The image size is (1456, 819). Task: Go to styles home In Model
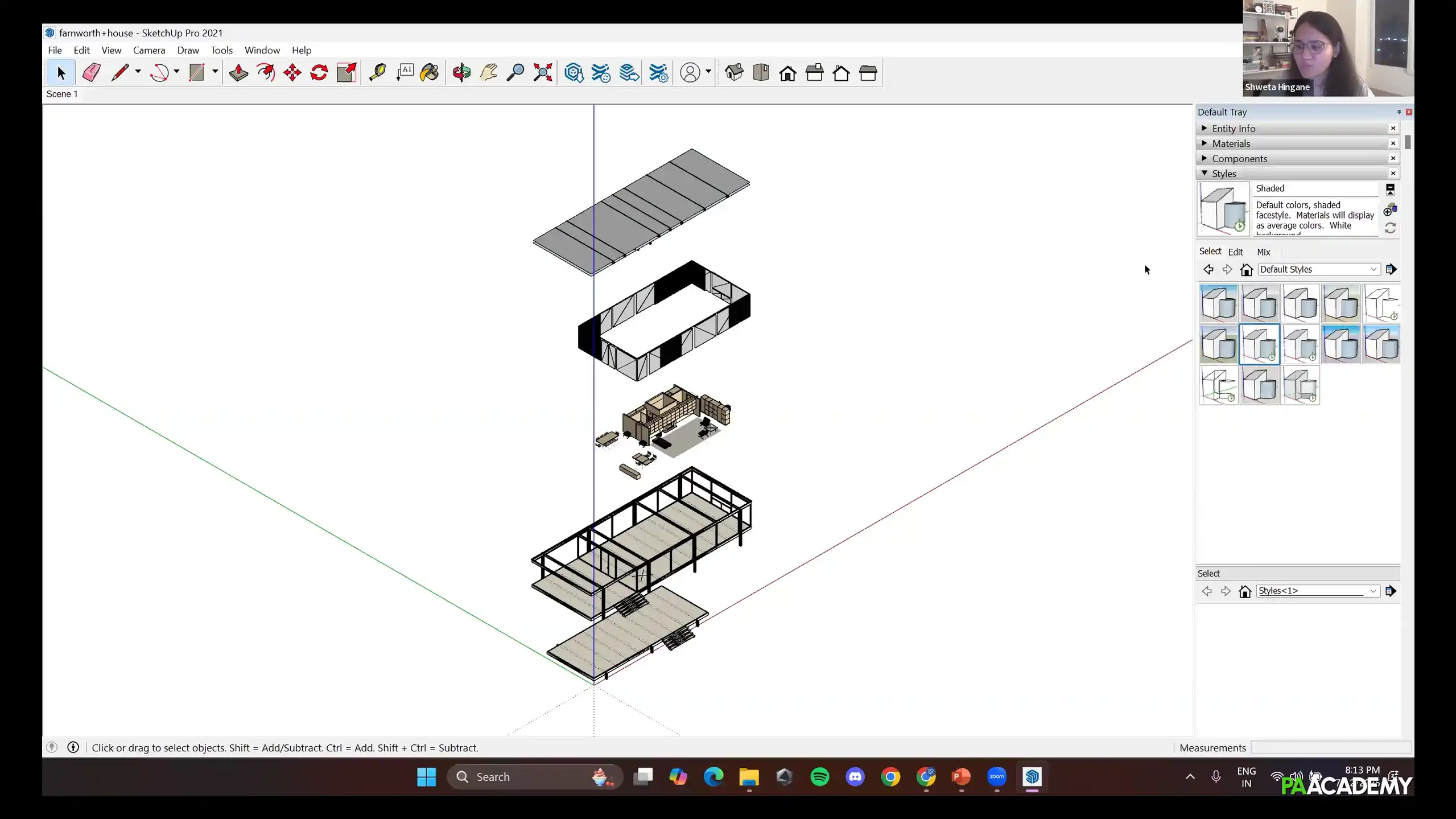tap(1246, 269)
